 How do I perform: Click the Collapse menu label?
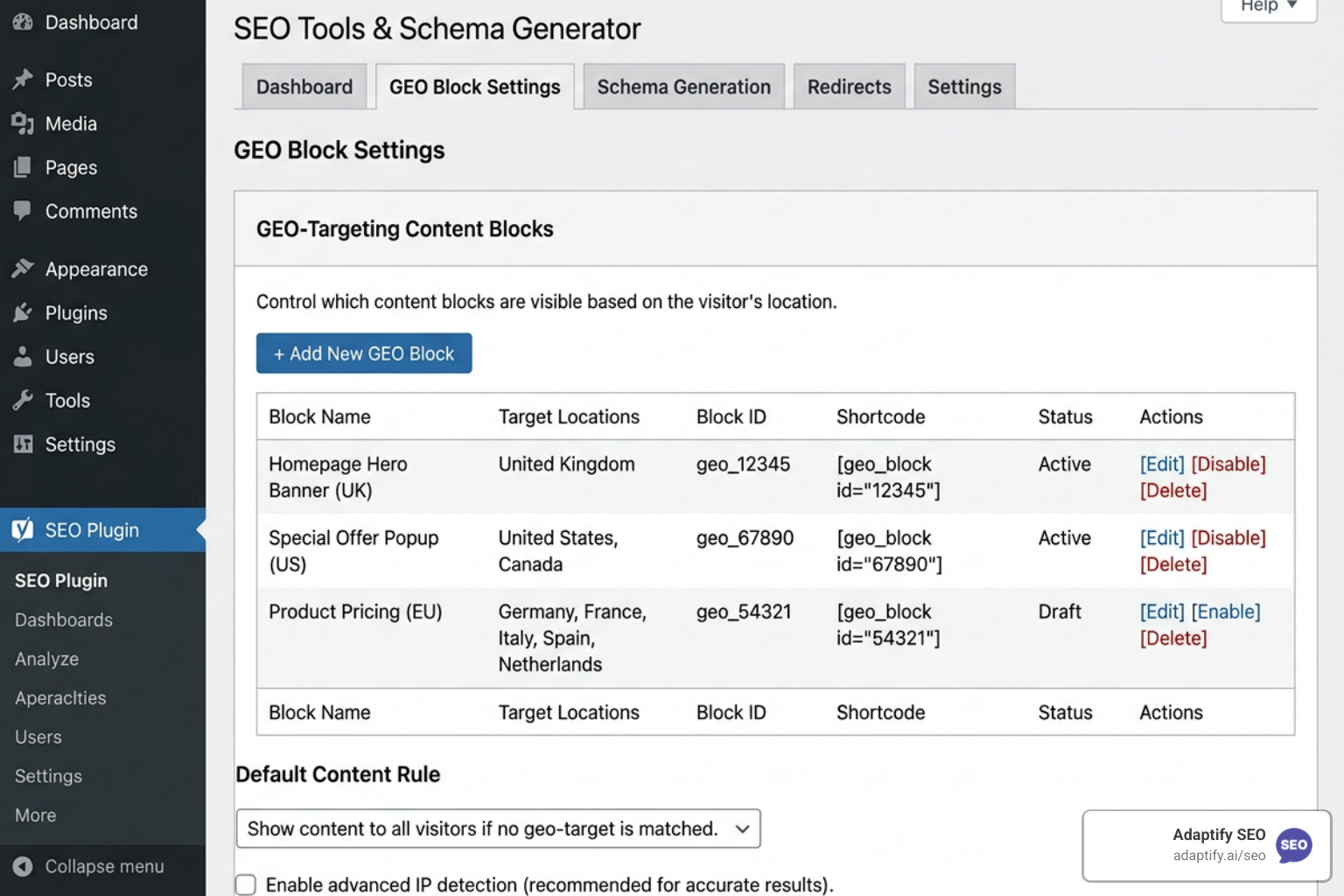[104, 866]
